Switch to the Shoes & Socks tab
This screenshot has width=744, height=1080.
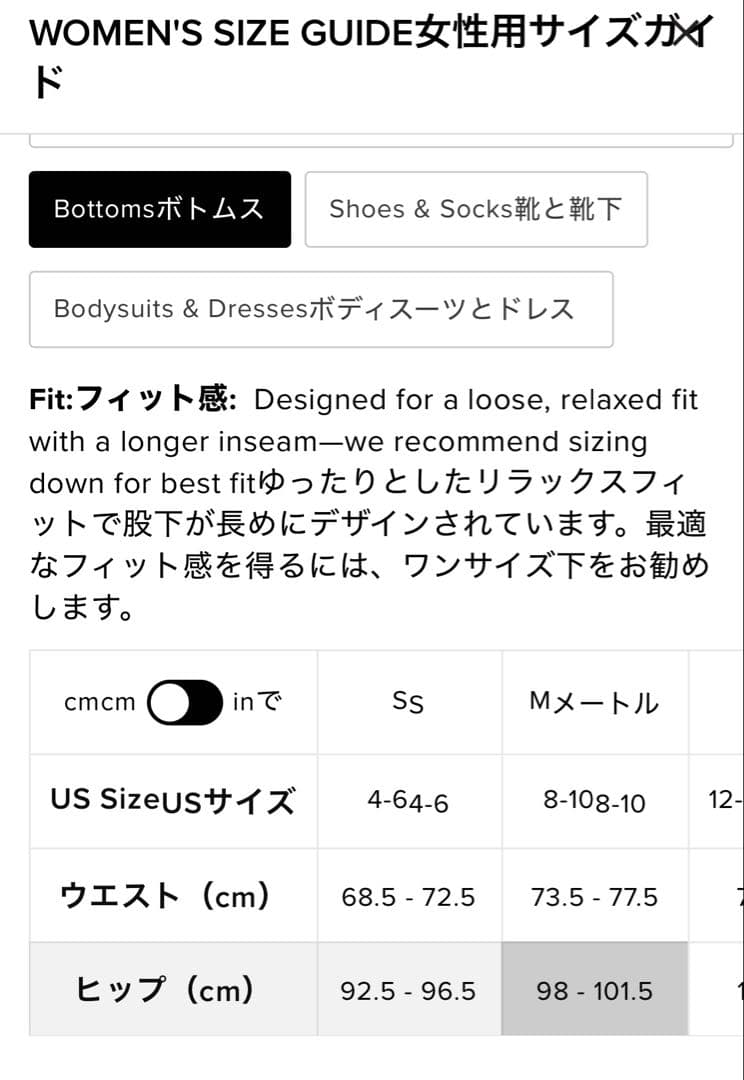pyautogui.click(x=476, y=209)
